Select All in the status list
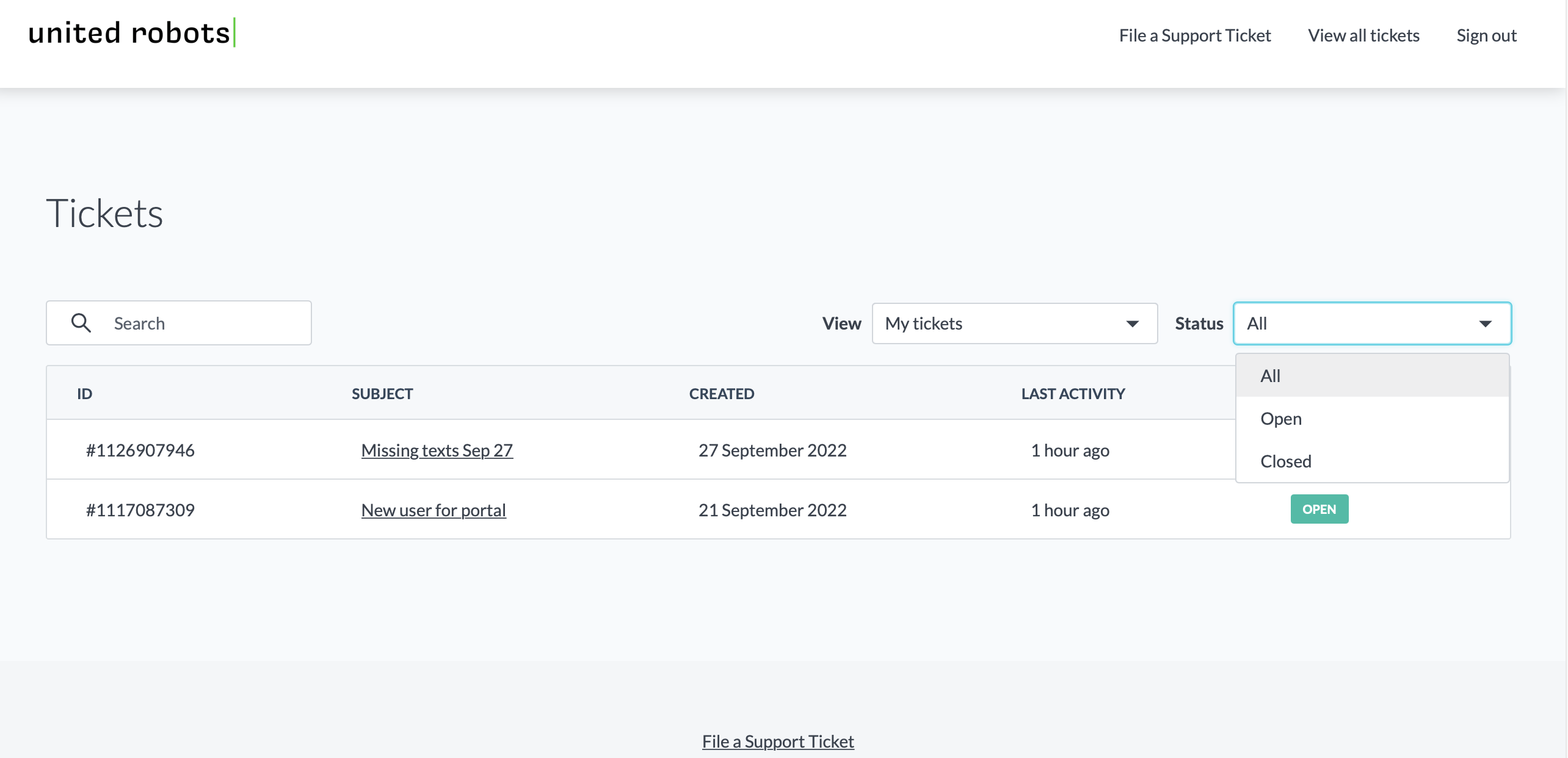This screenshot has width=1568, height=758. coord(1271,376)
